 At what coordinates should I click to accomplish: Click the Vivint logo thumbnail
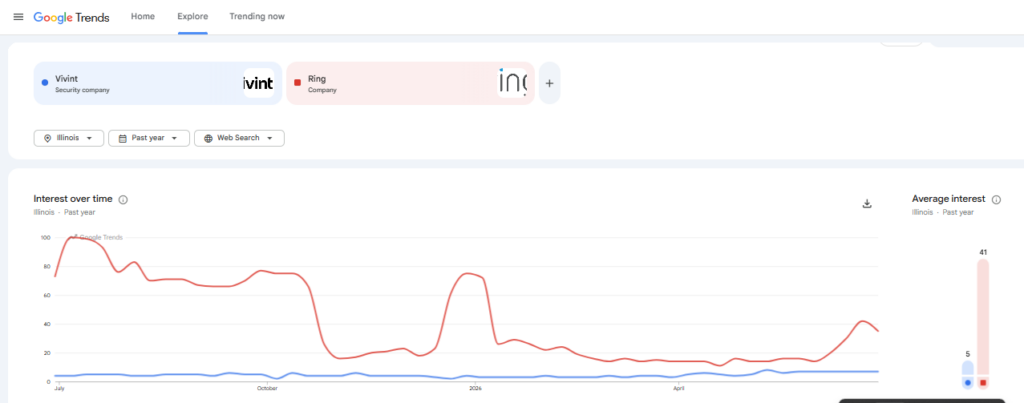[x=259, y=83]
